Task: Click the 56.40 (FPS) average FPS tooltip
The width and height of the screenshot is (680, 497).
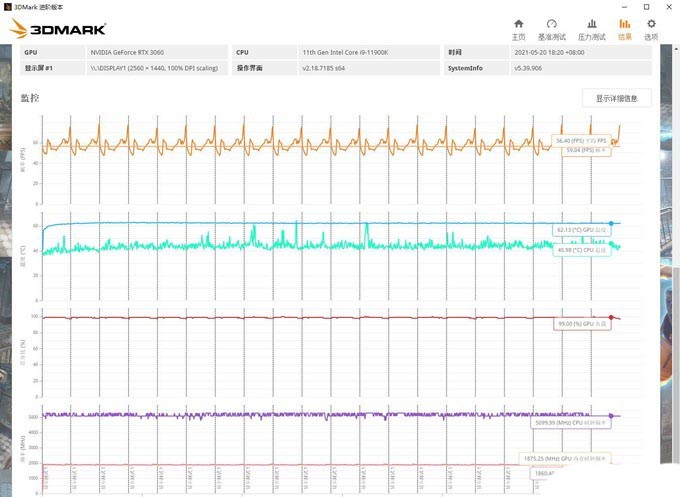Action: [581, 141]
